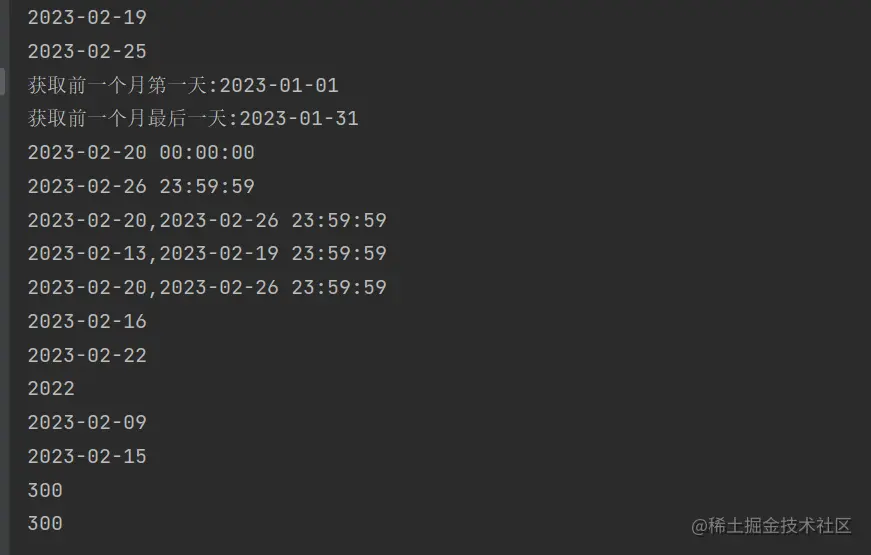Click the label 获取前一个月最后一天
This screenshot has height=555, width=871.
point(130,119)
